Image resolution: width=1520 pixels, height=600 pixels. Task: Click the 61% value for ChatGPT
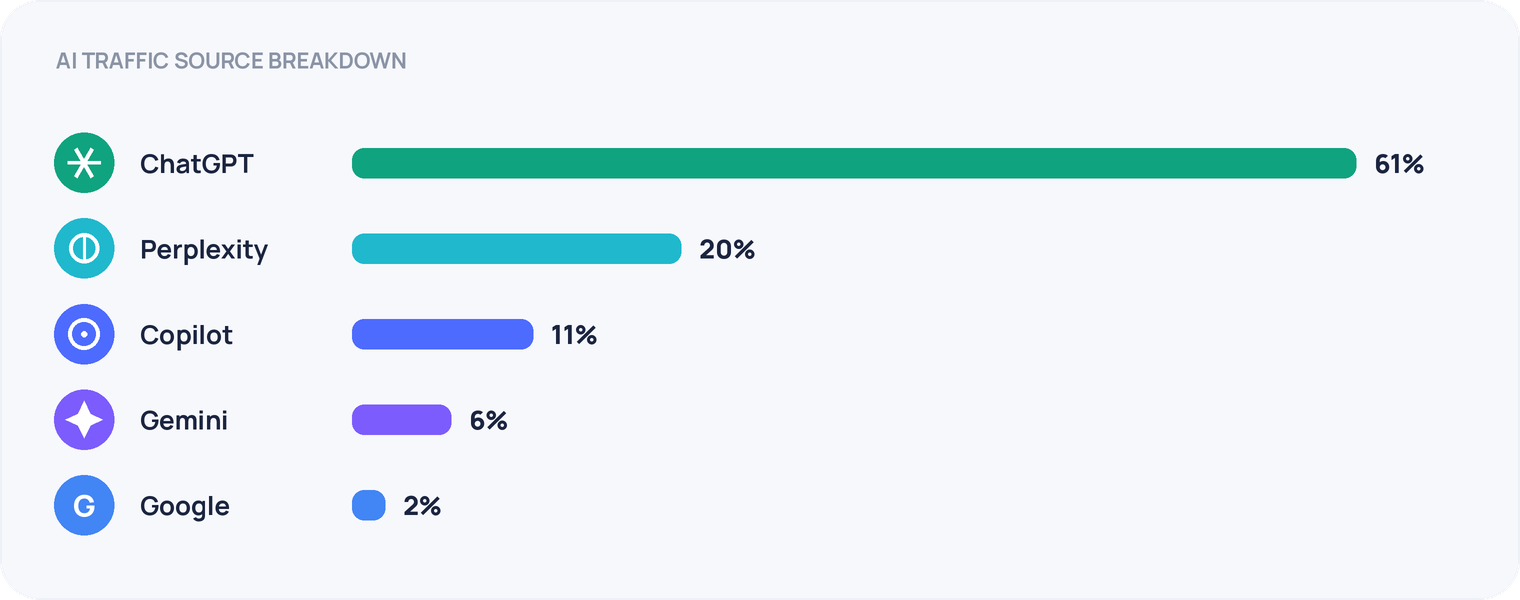tap(1399, 164)
